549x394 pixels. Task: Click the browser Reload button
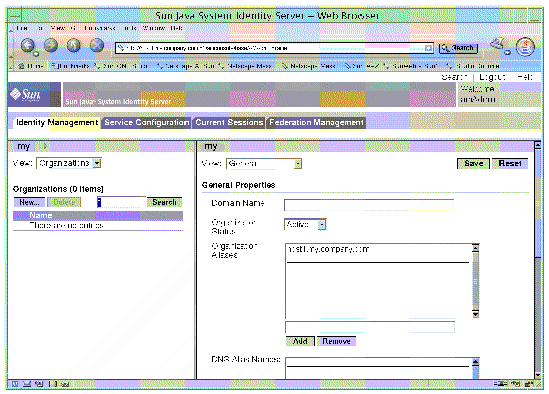74,45
